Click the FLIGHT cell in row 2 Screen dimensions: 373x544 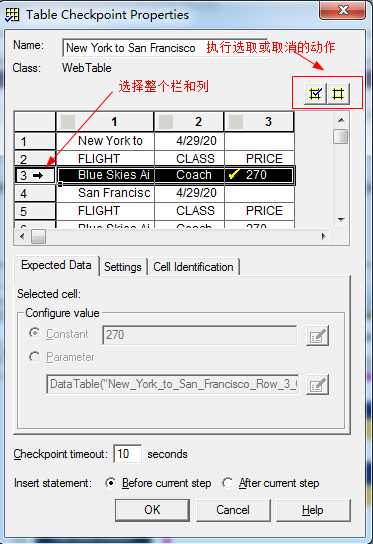point(105,159)
